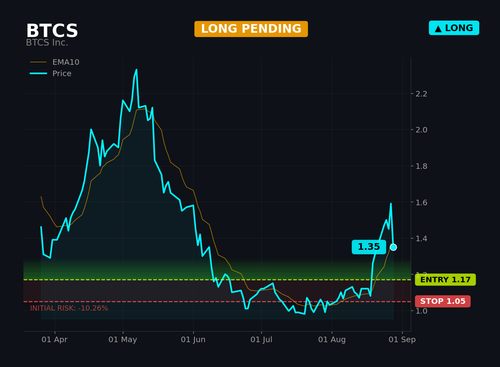Viewport: 500px width, 367px height.
Task: Click the INITIAL RISK -10.26% label
Action: point(69,308)
